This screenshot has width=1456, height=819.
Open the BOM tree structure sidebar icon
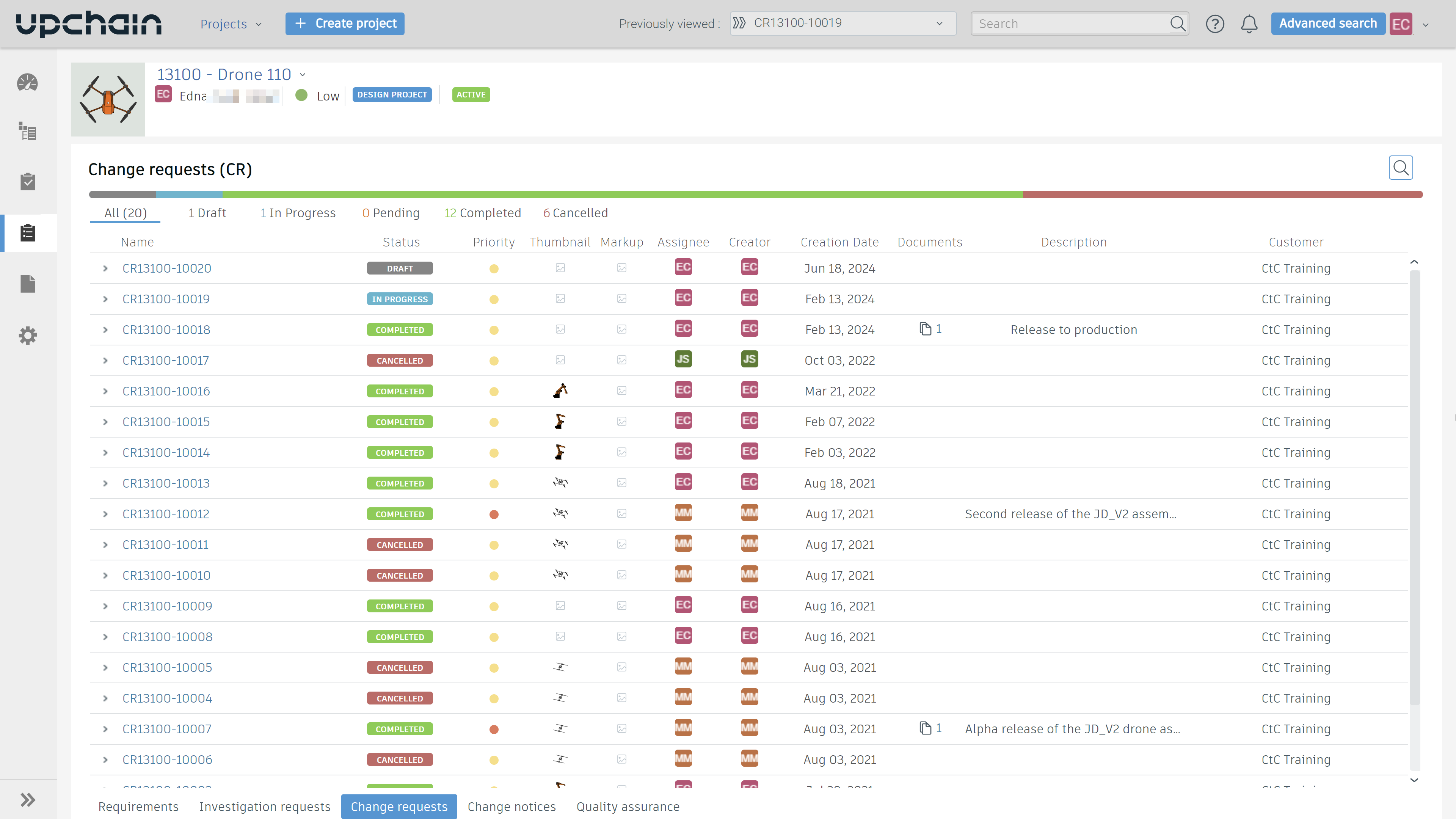pos(27,132)
